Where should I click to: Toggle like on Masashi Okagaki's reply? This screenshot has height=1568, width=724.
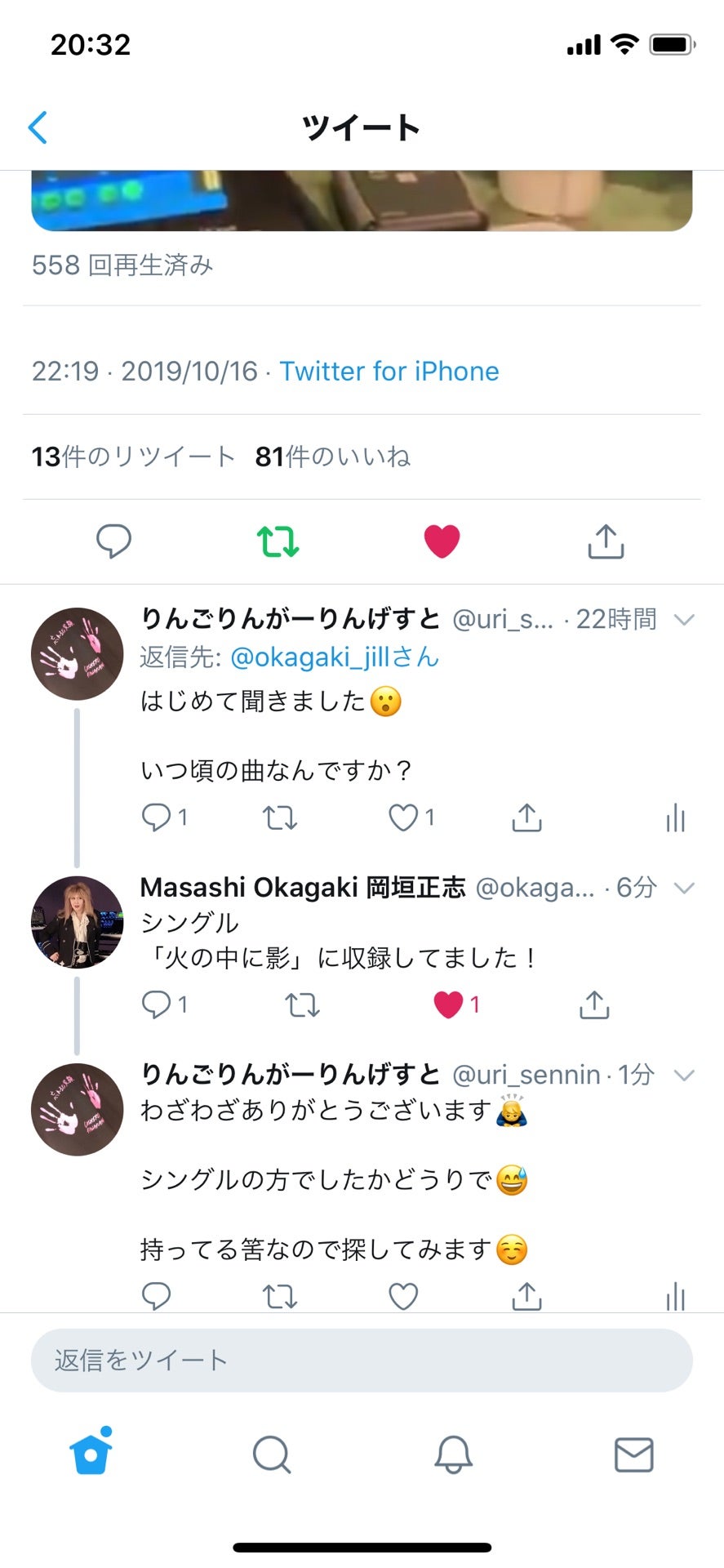[x=448, y=1004]
